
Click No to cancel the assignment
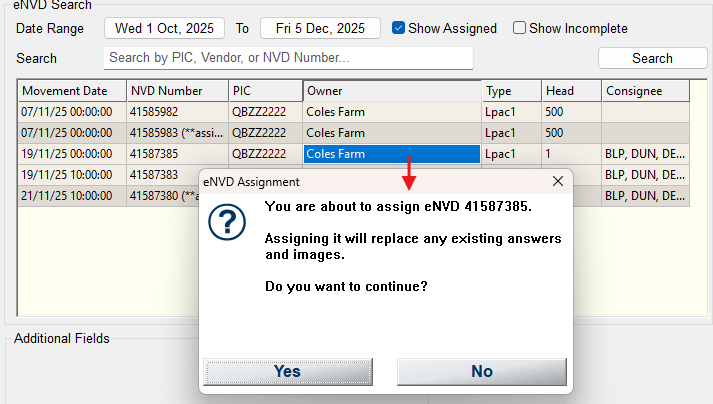click(x=481, y=371)
